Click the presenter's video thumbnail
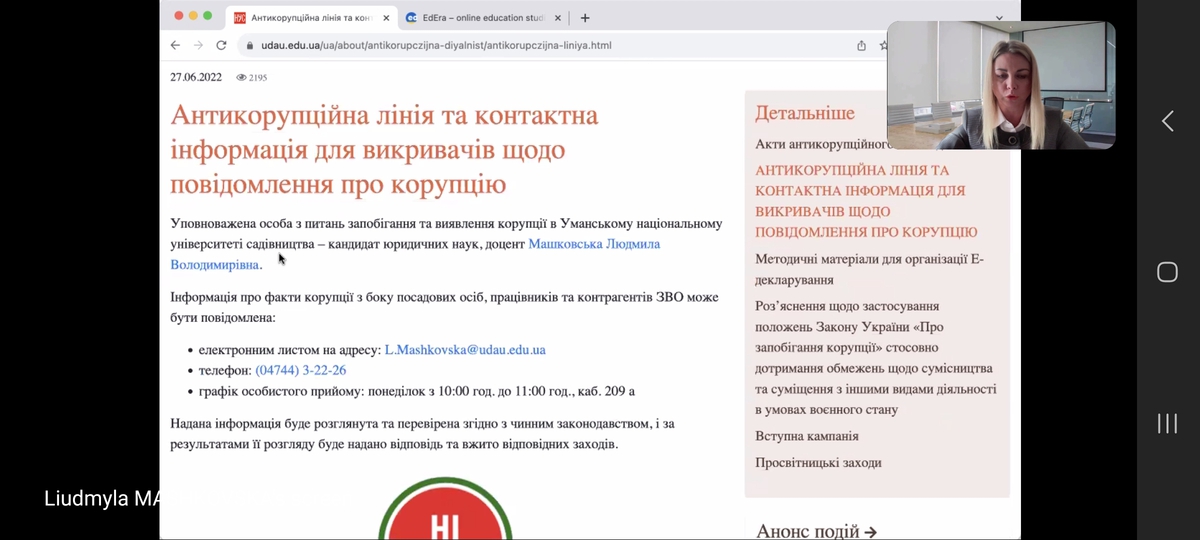 click(x=1001, y=85)
